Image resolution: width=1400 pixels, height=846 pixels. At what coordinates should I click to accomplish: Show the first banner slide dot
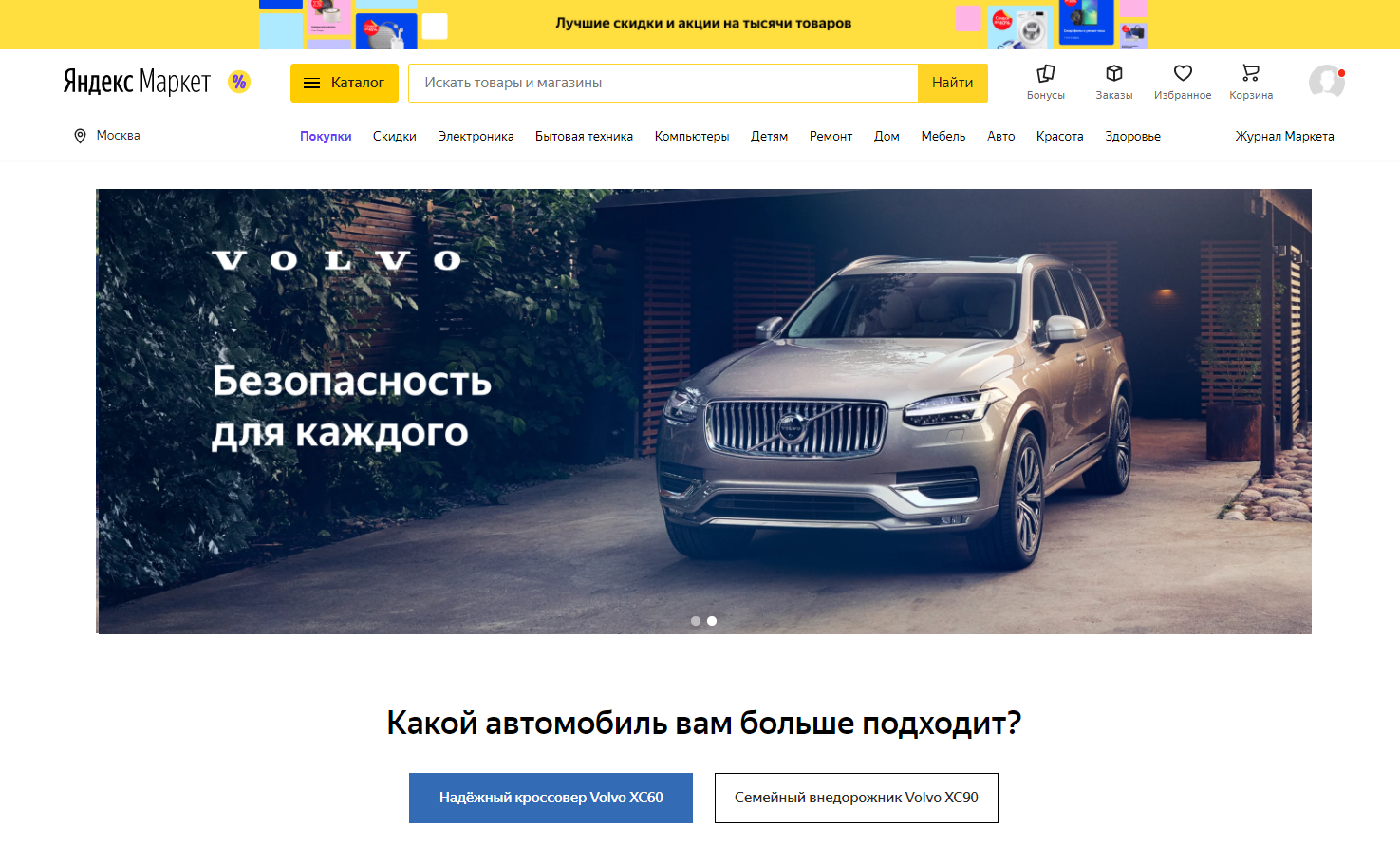coord(696,621)
